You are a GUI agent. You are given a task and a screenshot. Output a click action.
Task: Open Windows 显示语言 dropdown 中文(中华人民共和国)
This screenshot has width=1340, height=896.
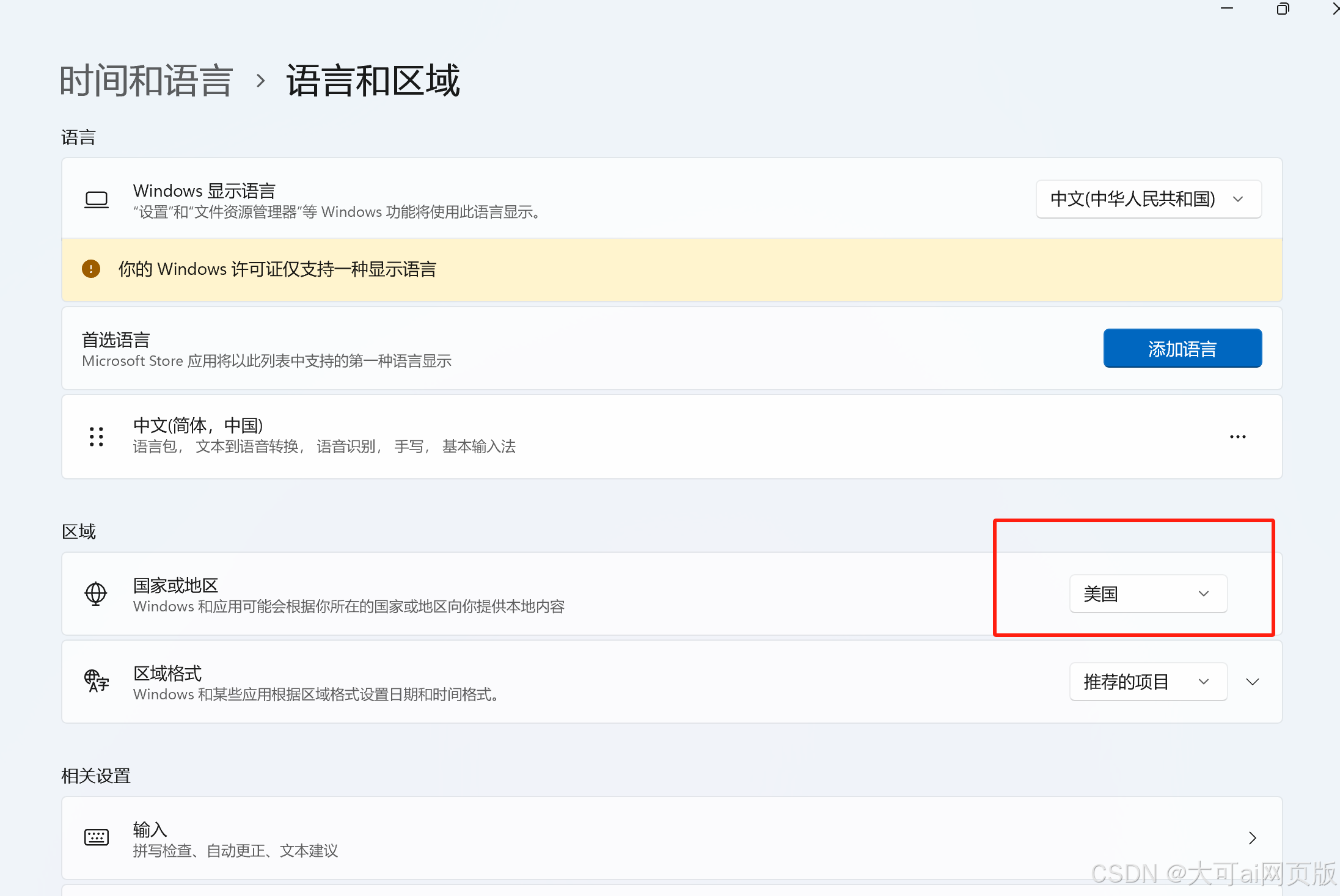click(x=1148, y=199)
